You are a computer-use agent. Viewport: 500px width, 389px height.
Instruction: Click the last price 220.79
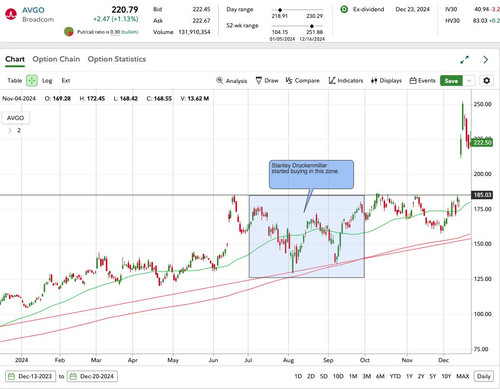tap(125, 10)
